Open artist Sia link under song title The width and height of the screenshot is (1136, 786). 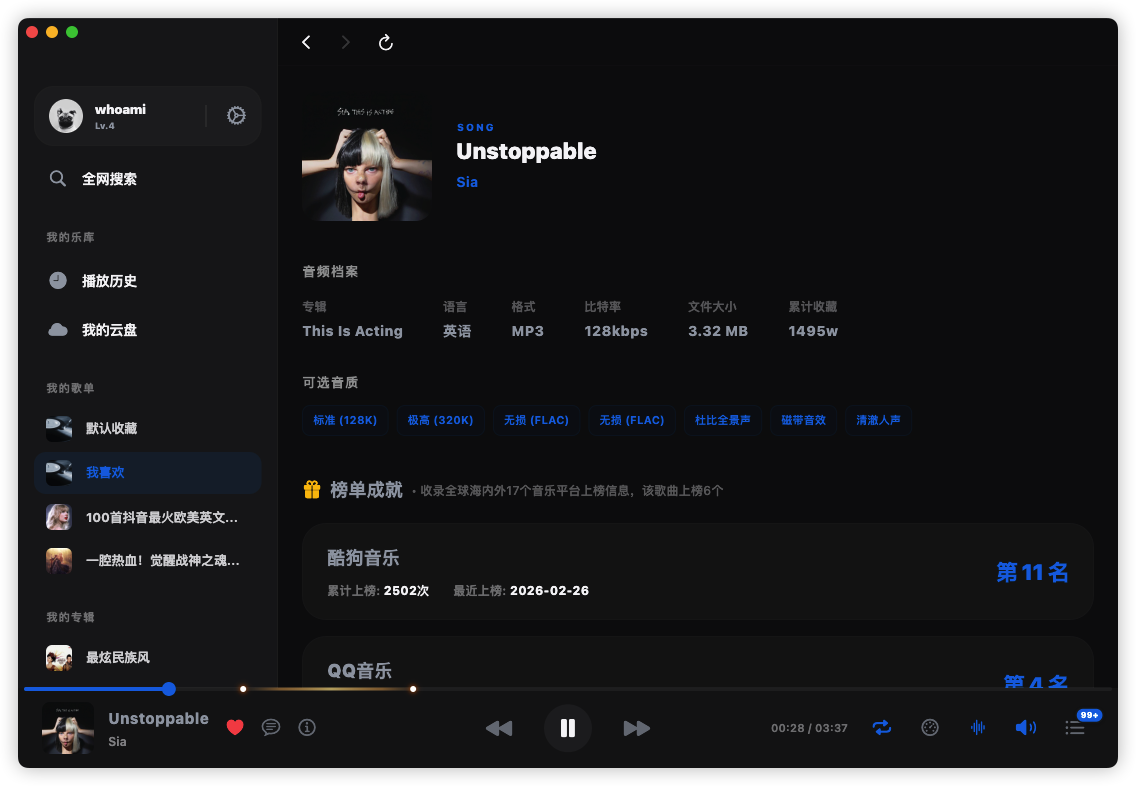(x=467, y=182)
